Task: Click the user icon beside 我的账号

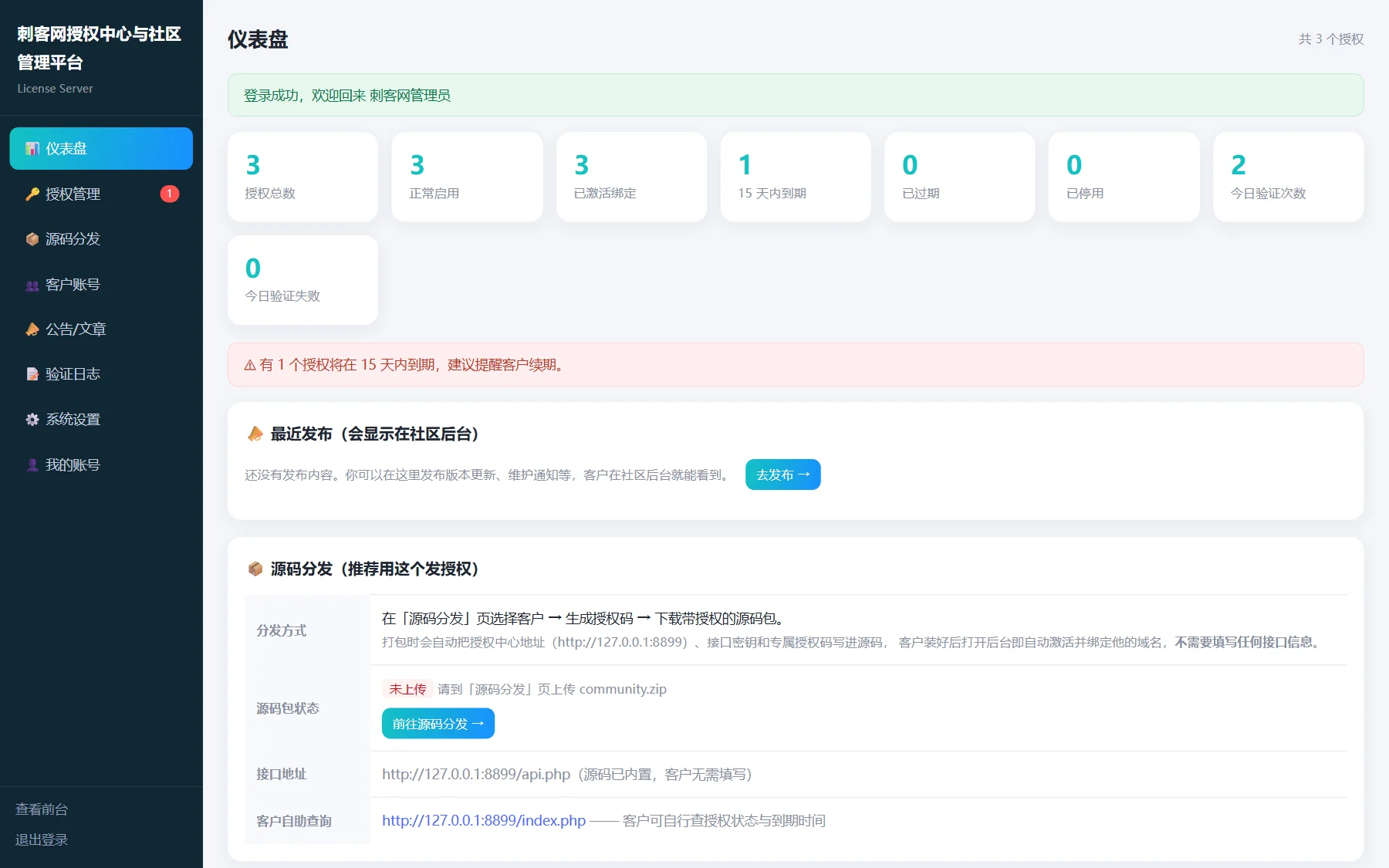Action: (32, 465)
